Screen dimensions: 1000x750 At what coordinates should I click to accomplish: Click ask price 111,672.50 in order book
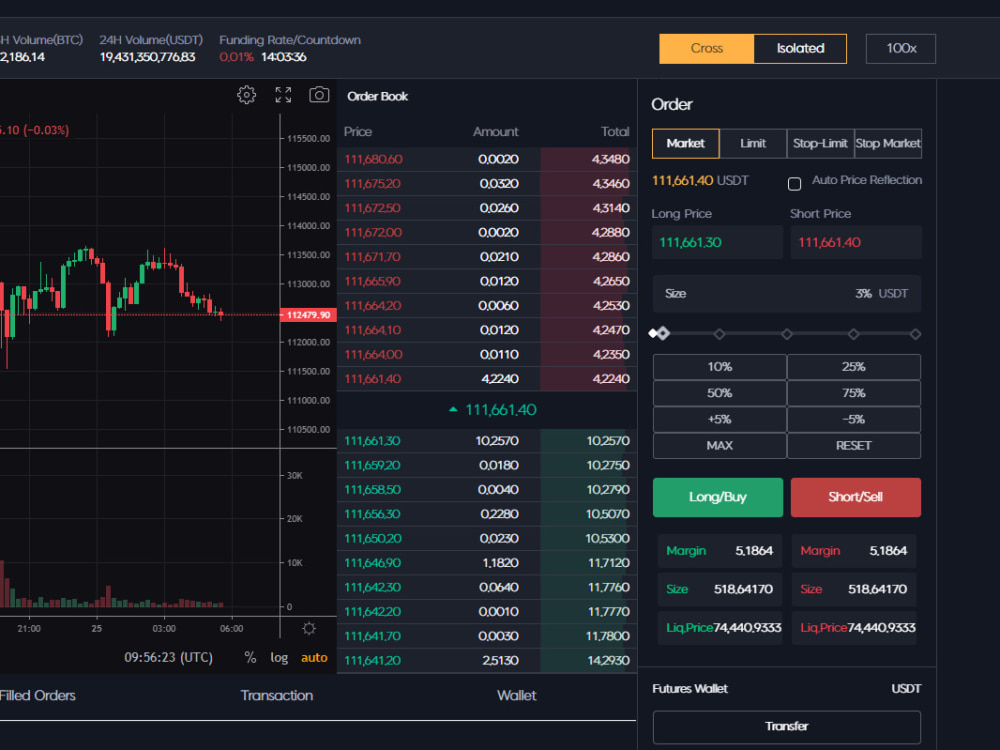[x=372, y=208]
